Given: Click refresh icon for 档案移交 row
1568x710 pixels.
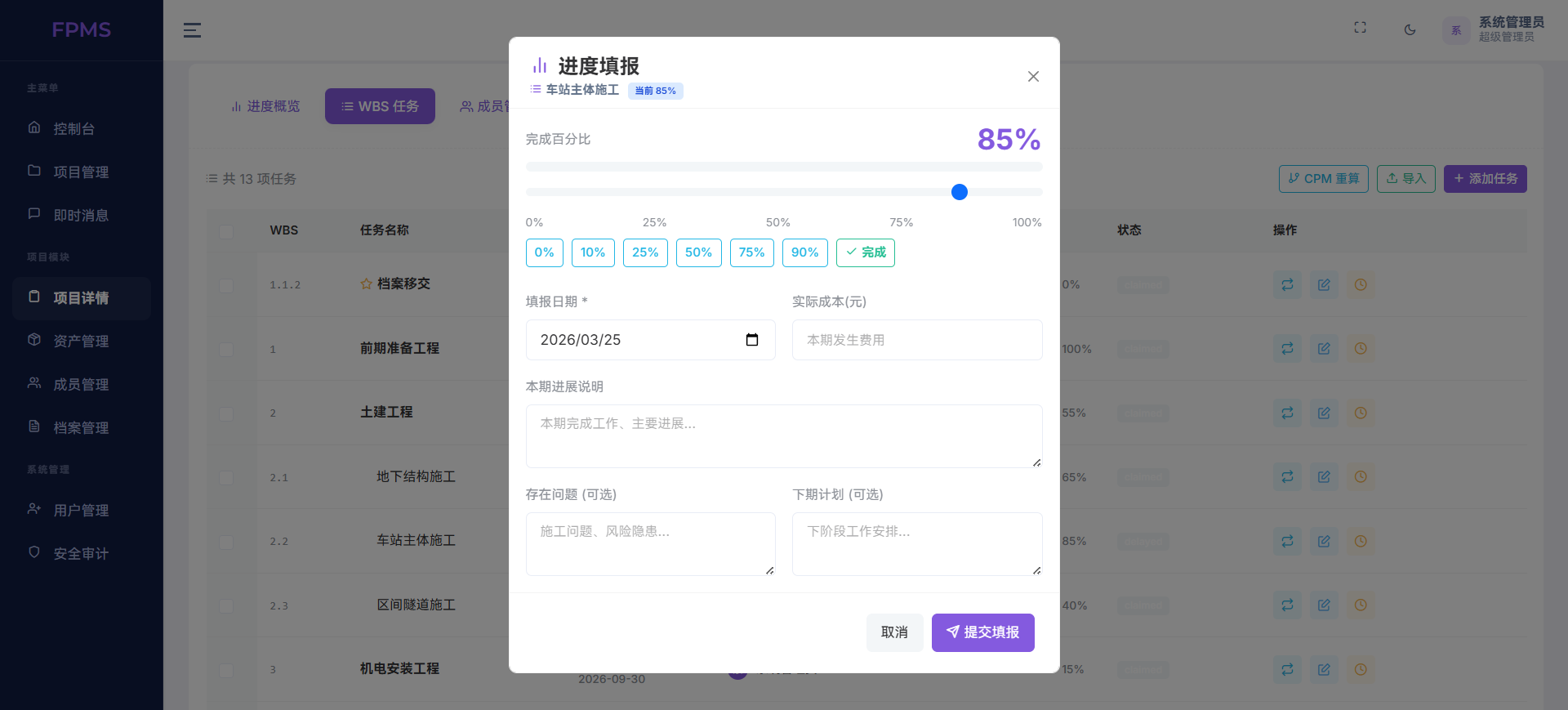Looking at the screenshot, I should [x=1287, y=285].
